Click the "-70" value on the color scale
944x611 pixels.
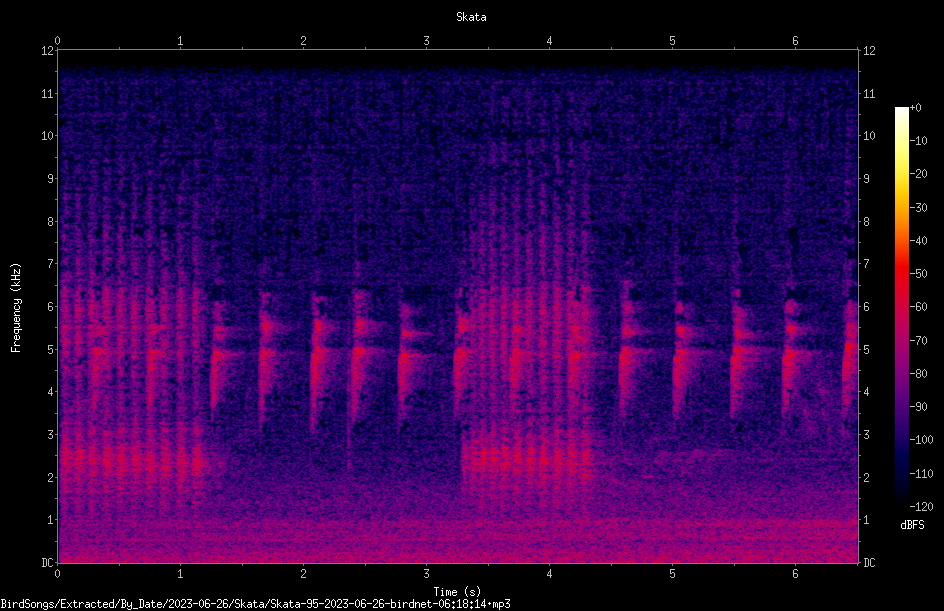[x=918, y=341]
